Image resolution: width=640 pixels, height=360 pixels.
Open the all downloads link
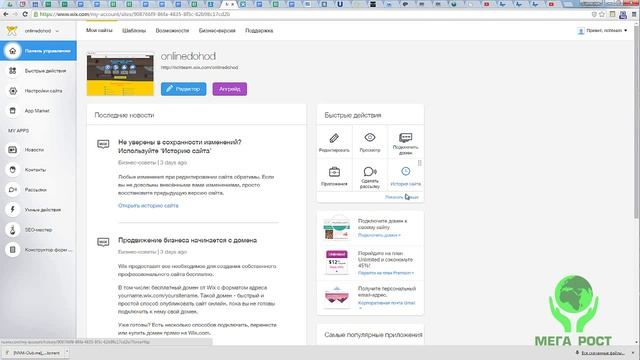[602, 353]
